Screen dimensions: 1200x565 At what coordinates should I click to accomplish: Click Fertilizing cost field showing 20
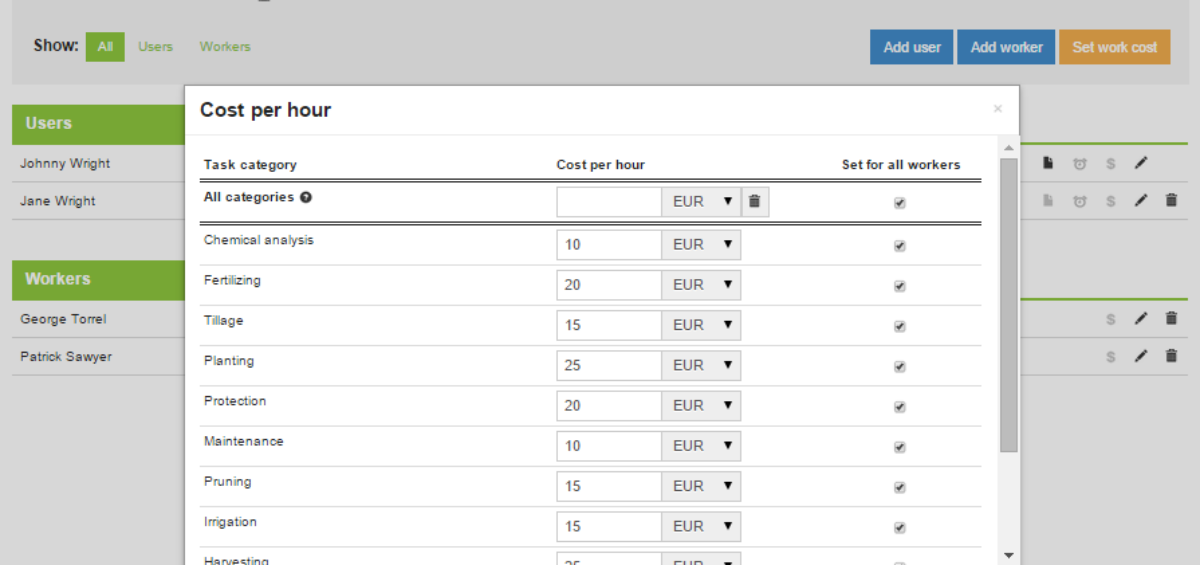[609, 285]
